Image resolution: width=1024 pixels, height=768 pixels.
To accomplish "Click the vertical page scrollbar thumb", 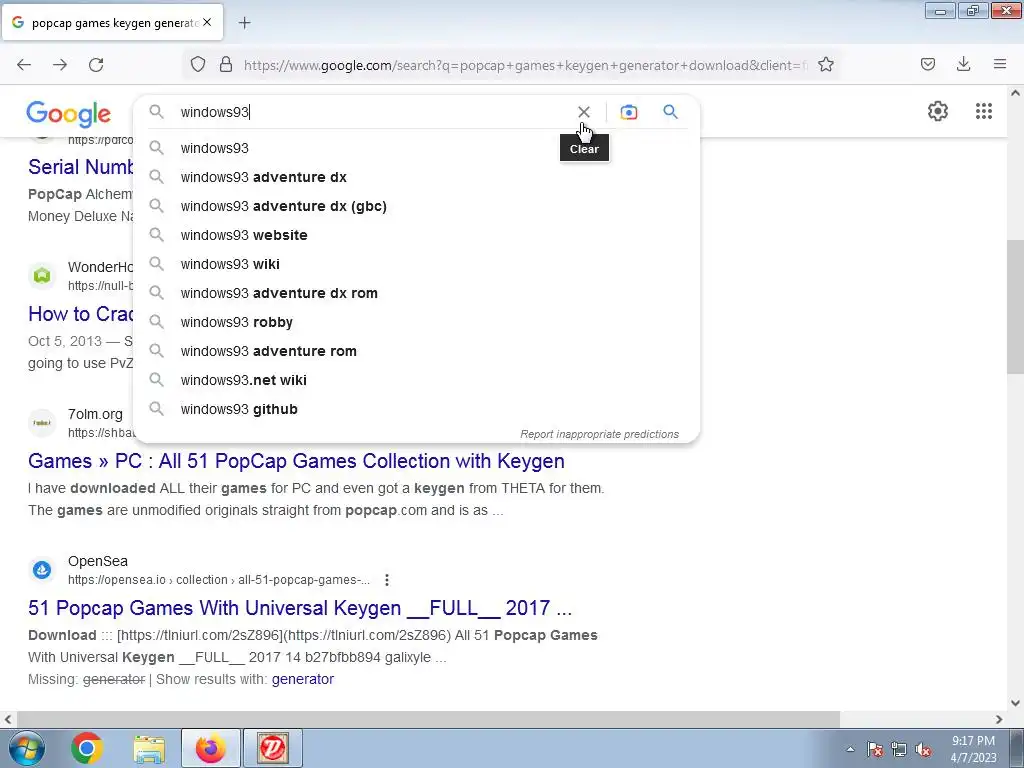I will click(x=1015, y=307).
